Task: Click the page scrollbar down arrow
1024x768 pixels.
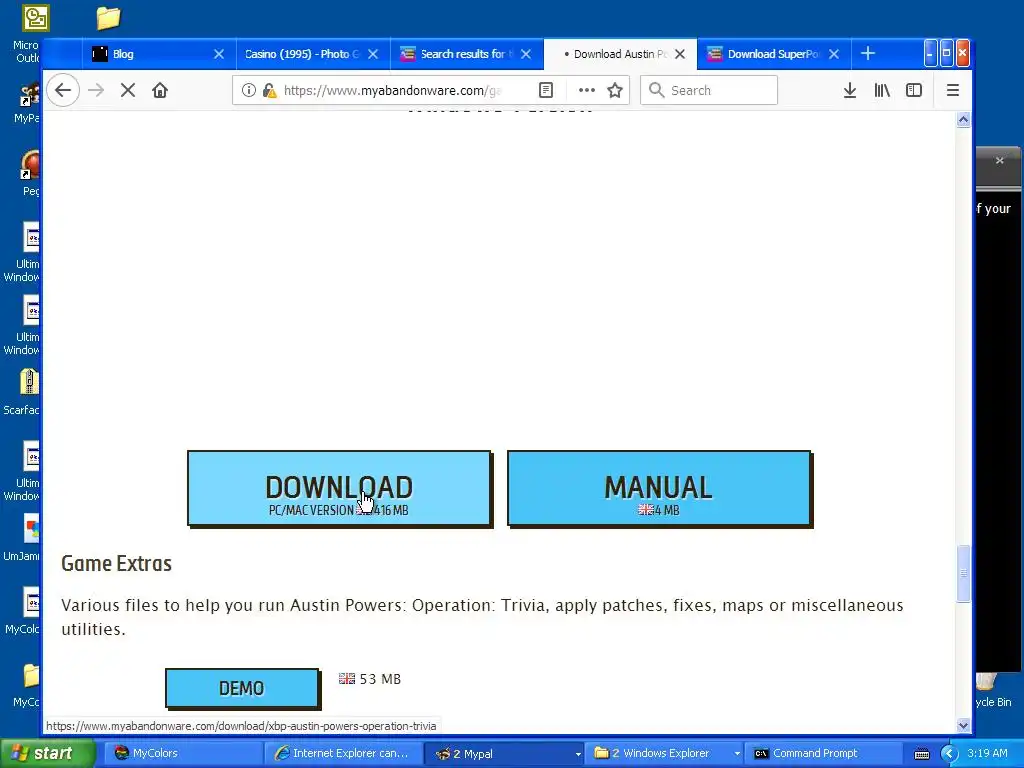Action: (963, 725)
